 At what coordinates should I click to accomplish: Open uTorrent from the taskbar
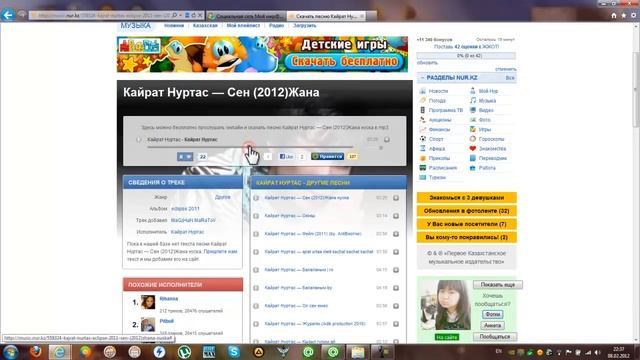click(x=184, y=352)
